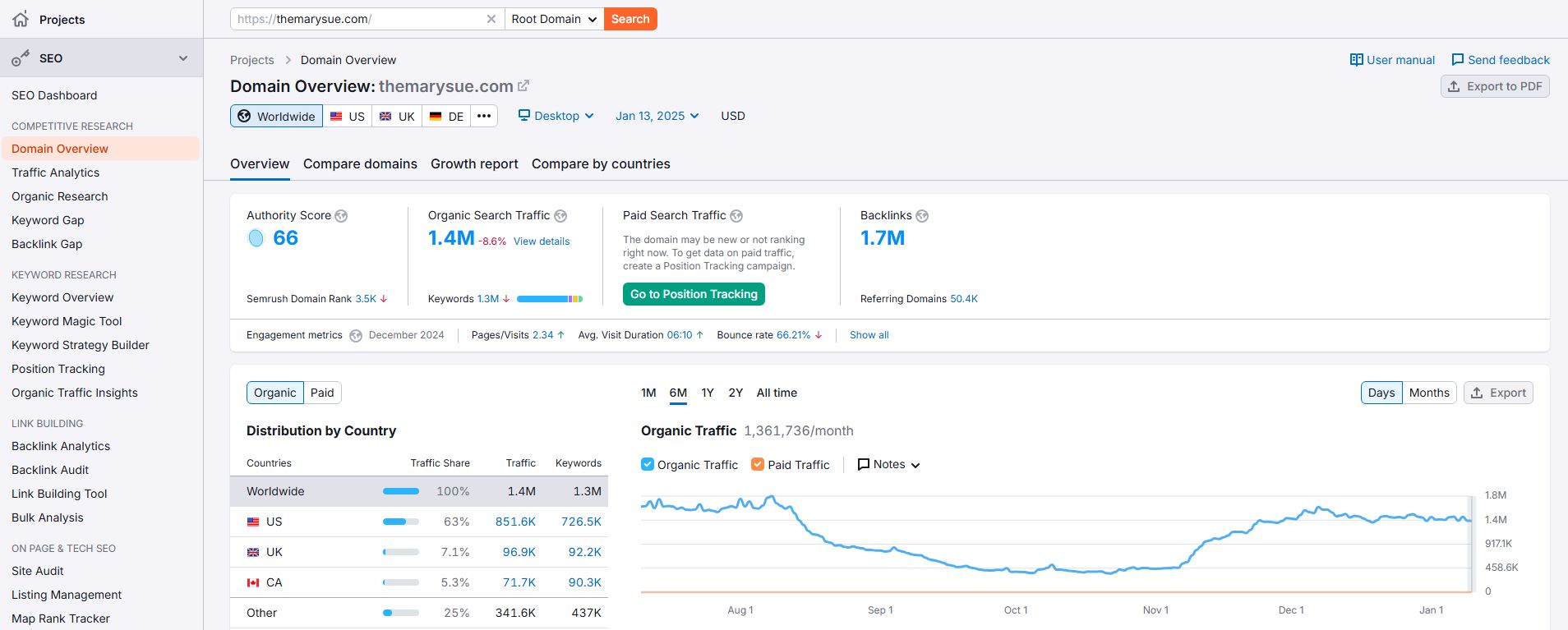Switch chart granularity to Days
Image resolution: width=1568 pixels, height=630 pixels.
tap(1381, 393)
